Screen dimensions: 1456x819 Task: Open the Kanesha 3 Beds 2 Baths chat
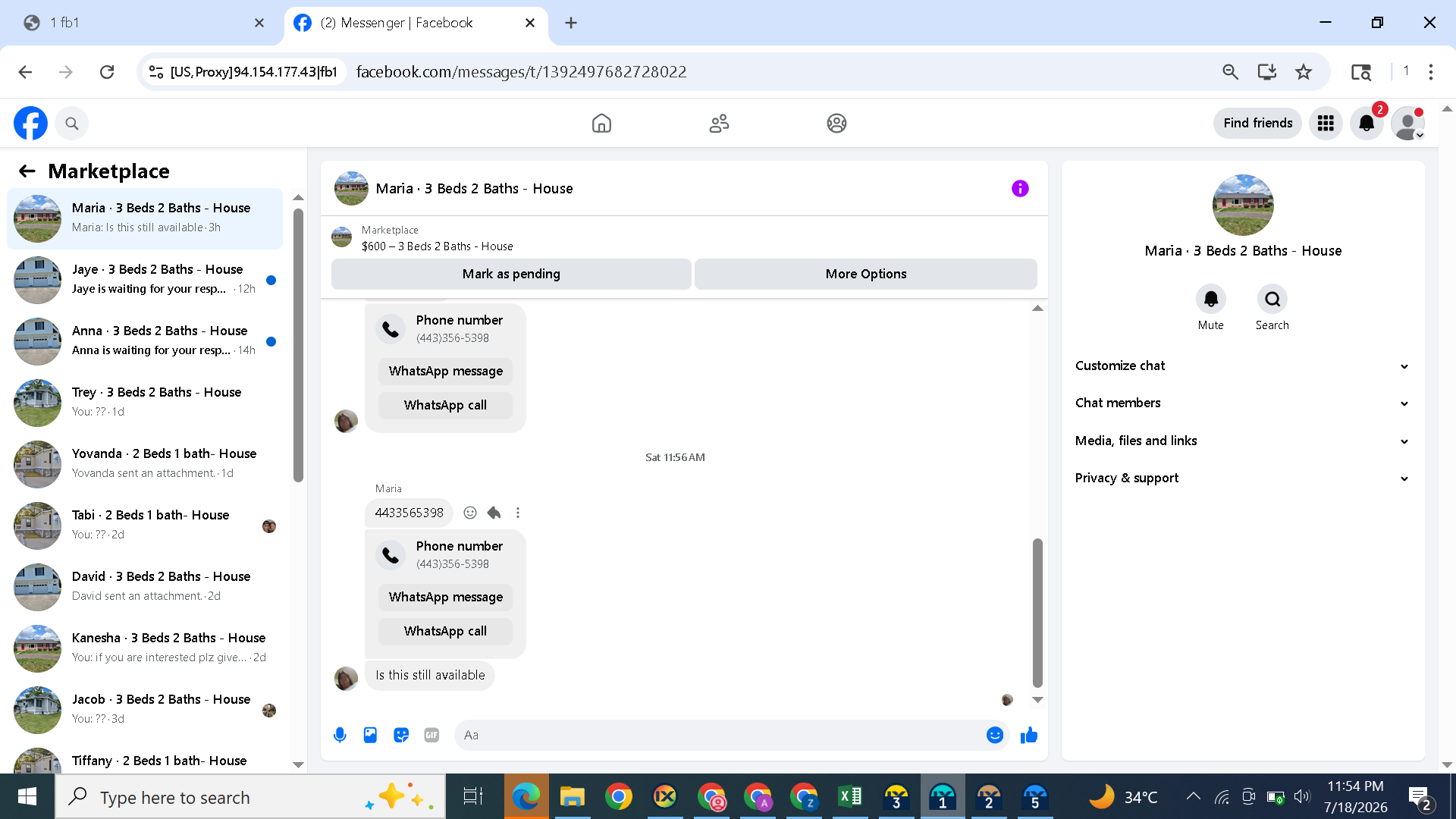pos(145,648)
